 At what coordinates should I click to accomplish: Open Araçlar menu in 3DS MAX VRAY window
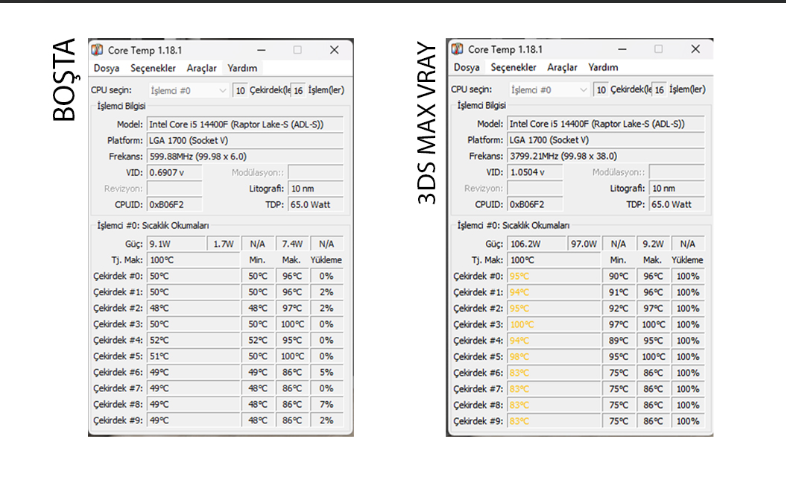(562, 67)
